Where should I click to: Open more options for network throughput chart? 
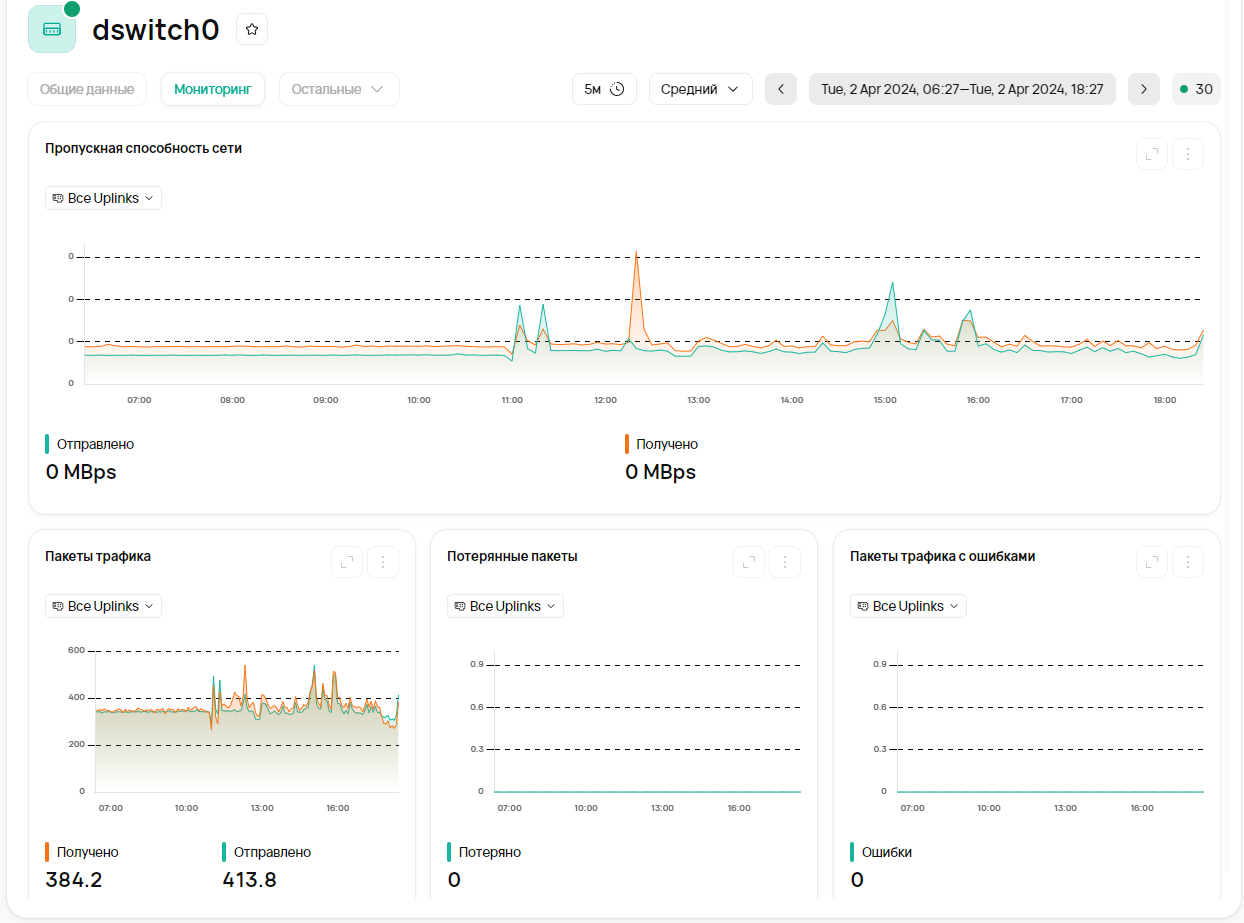[1188, 154]
